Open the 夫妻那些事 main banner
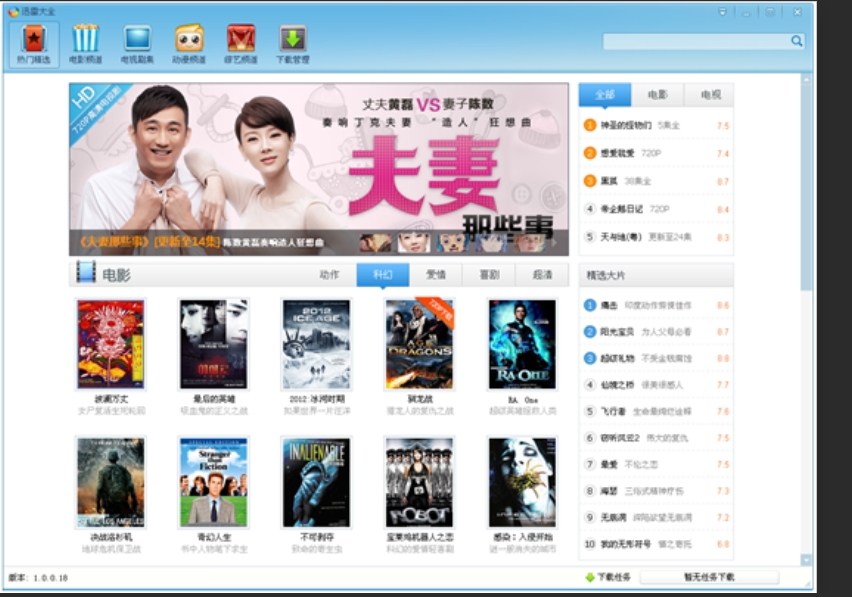Screen dimensions: 852x597 click(319, 169)
